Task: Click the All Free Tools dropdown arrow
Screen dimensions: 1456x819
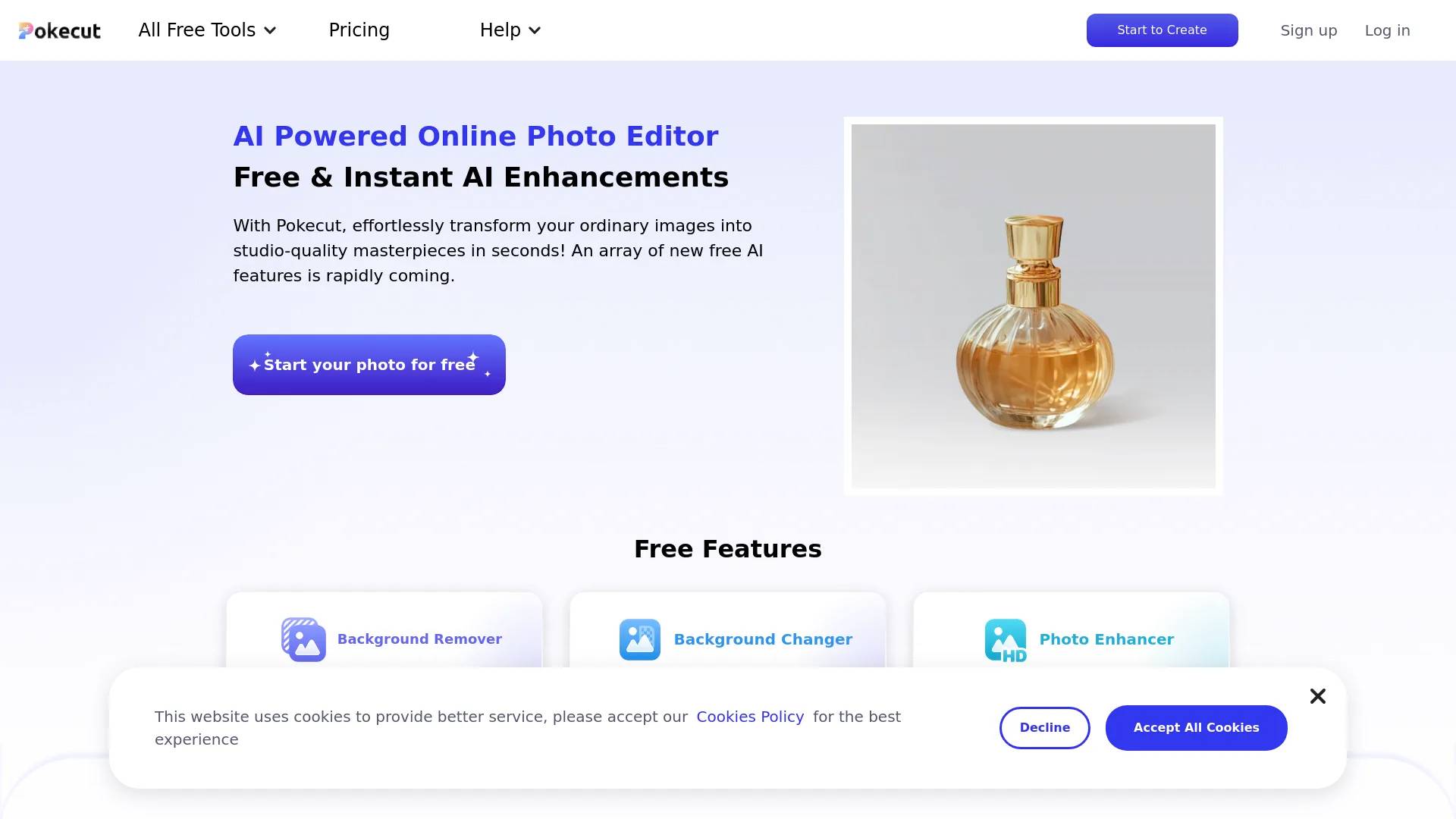Action: (269, 30)
